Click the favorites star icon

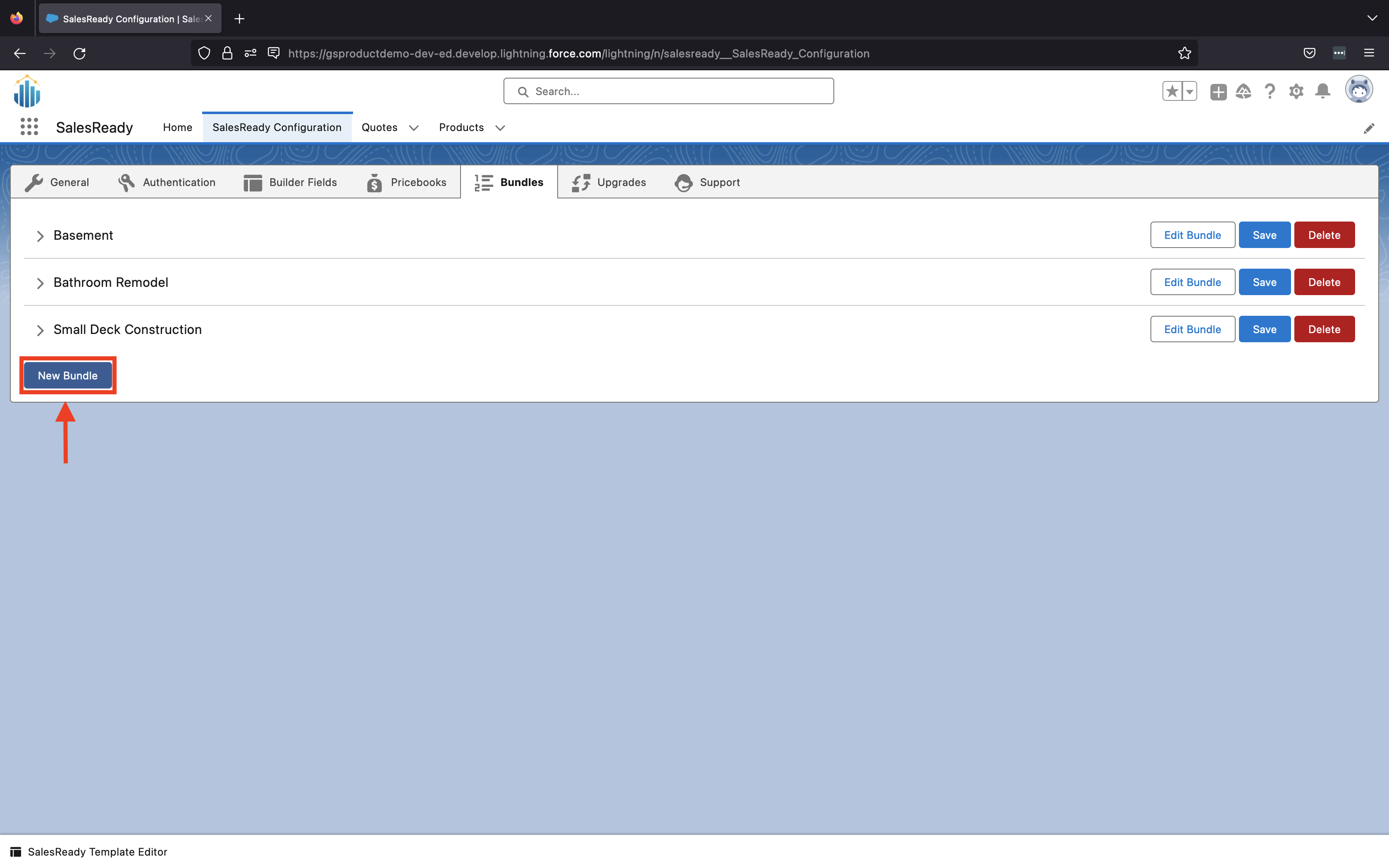tap(1173, 91)
